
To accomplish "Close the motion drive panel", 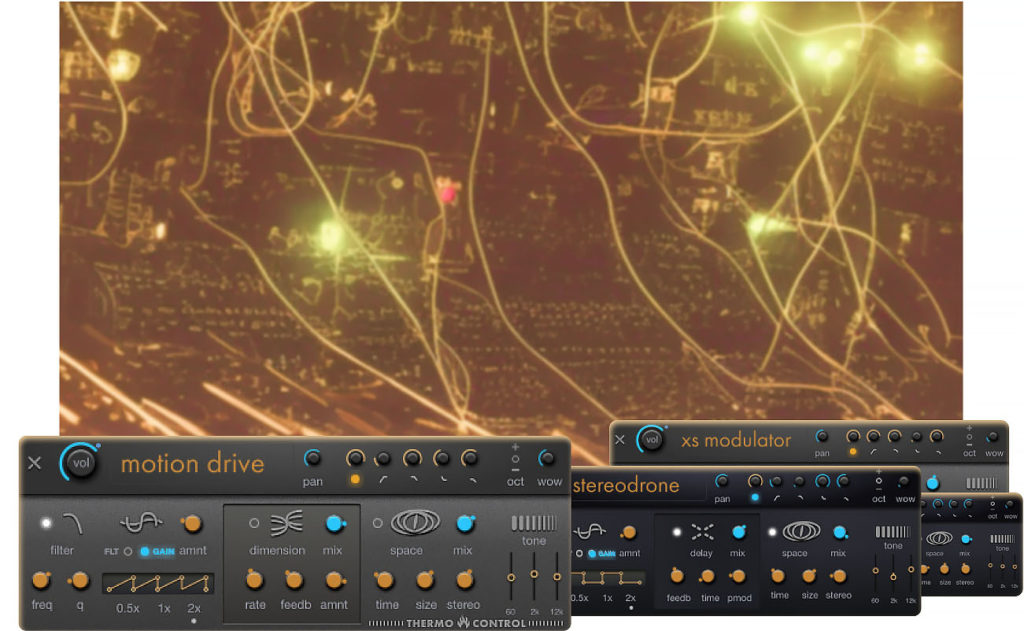I will pos(35,463).
